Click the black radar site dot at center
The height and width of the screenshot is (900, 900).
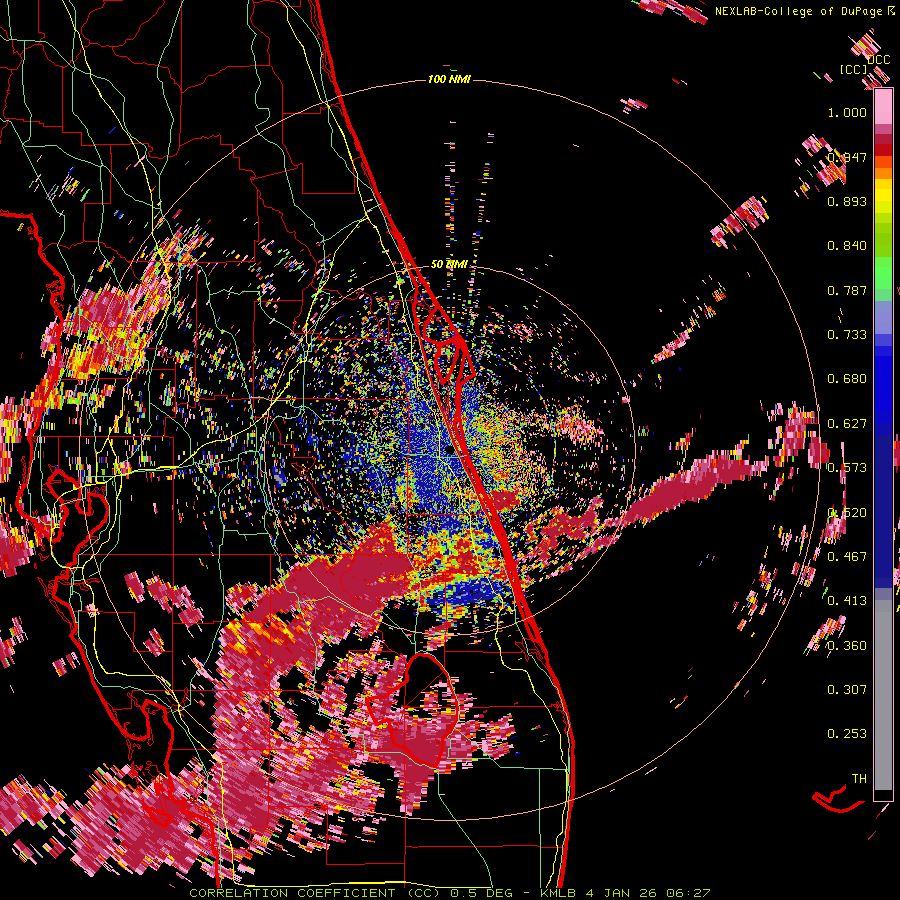coord(448,452)
